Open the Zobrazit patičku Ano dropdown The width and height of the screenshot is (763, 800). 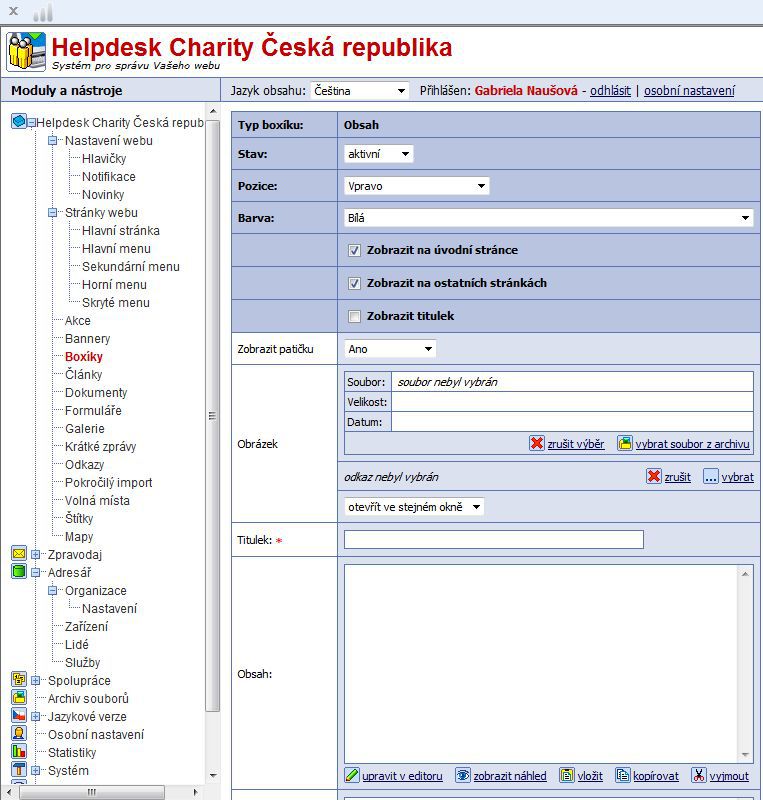coord(390,349)
